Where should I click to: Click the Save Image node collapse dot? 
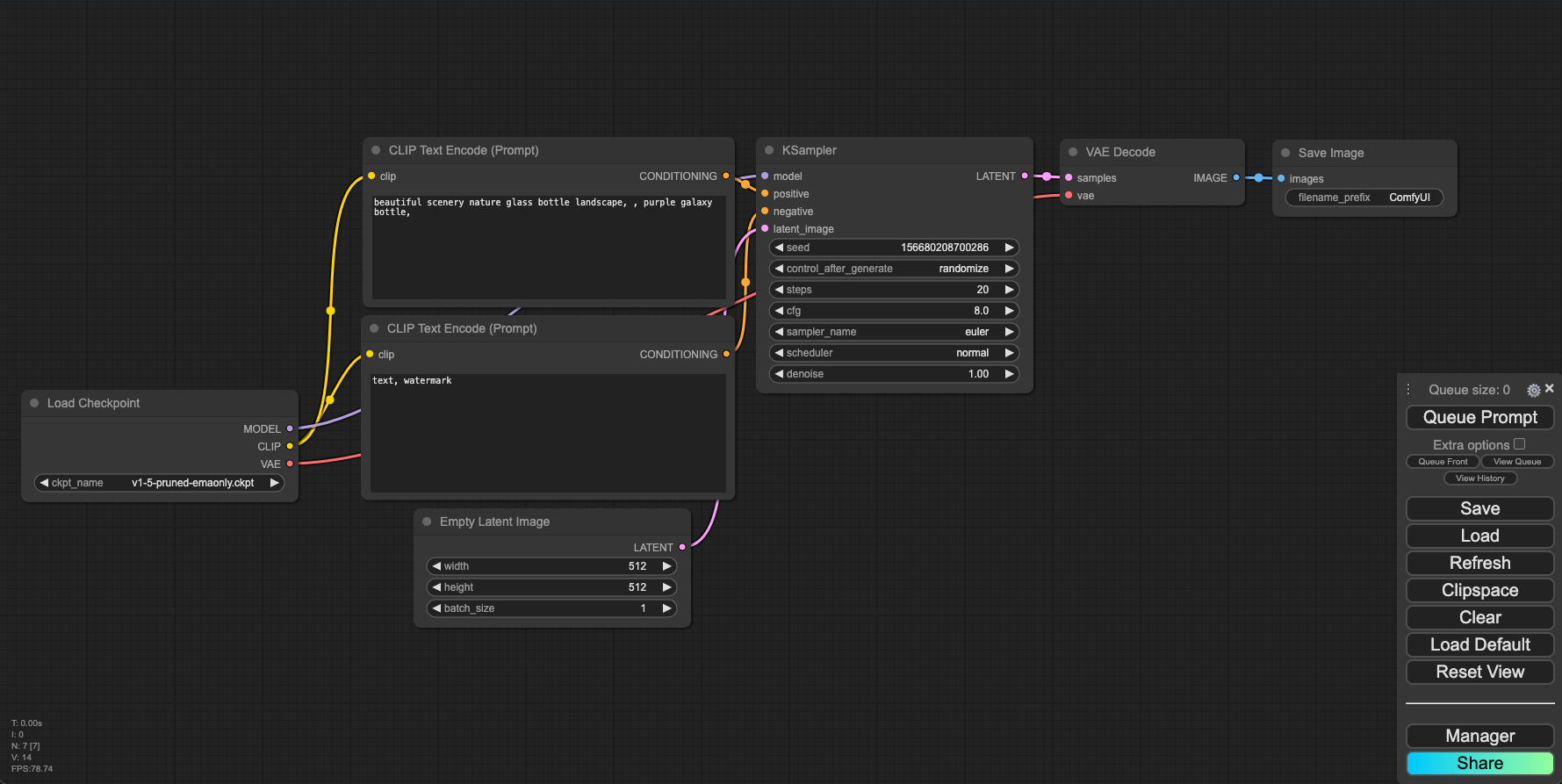[x=1285, y=153]
